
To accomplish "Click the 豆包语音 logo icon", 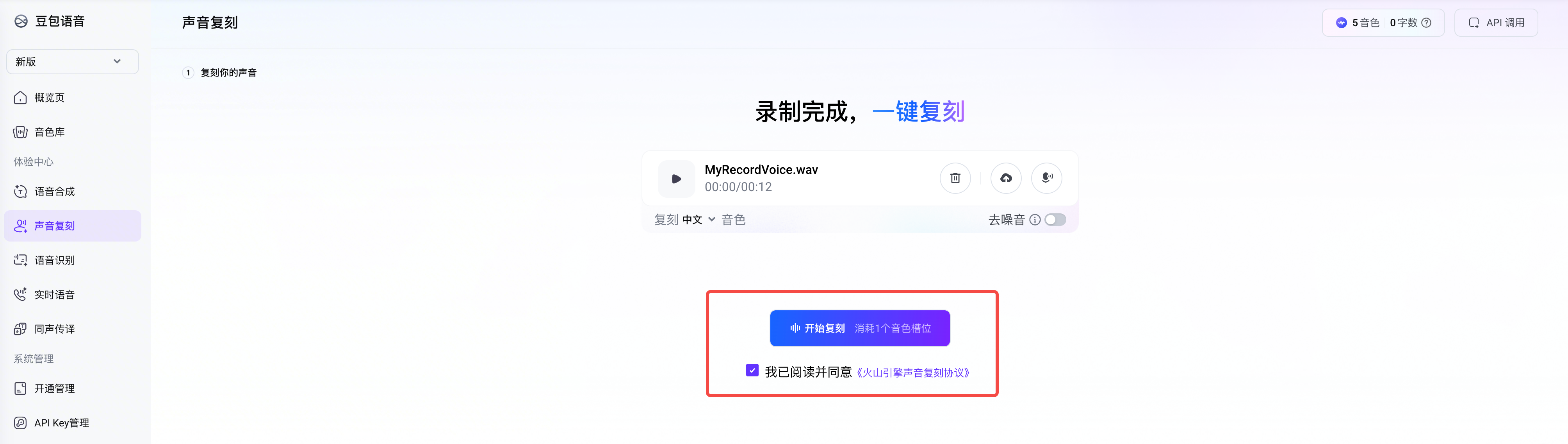I will point(21,21).
